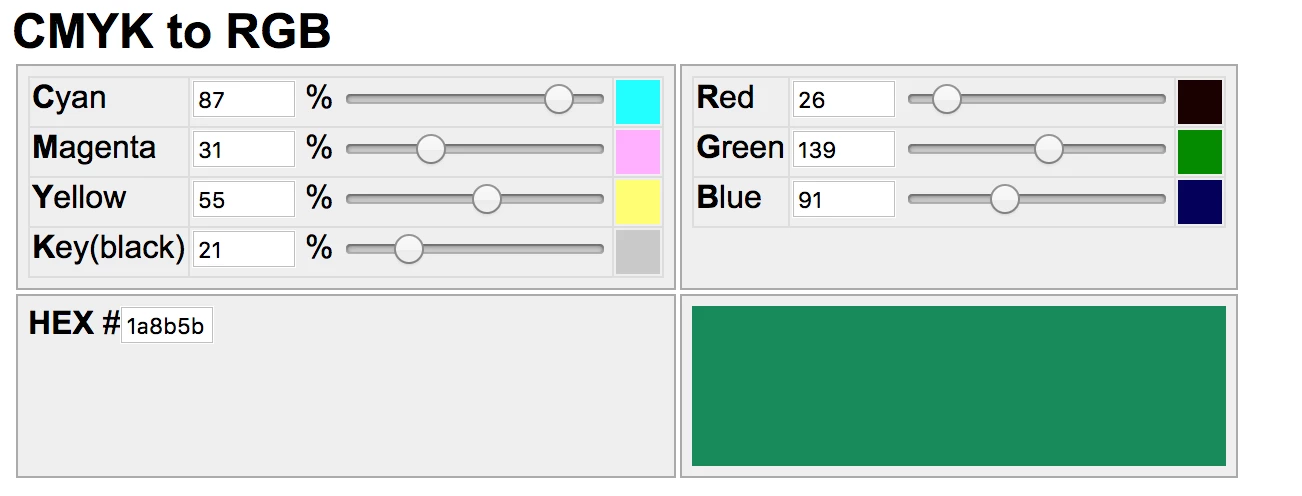Click the dark red color swatch
This screenshot has height=496, width=1302.
coord(1200,101)
